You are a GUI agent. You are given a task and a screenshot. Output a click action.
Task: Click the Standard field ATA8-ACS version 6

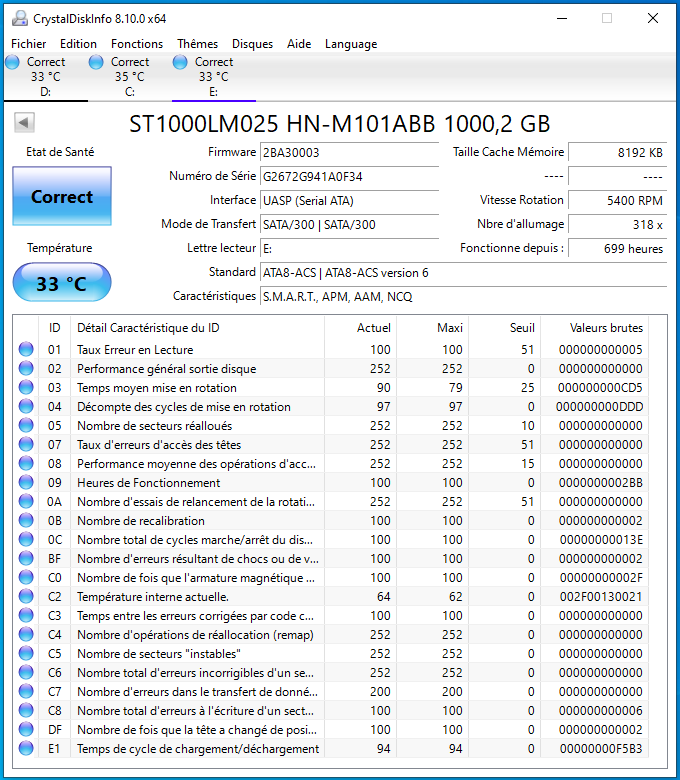pyautogui.click(x=463, y=273)
